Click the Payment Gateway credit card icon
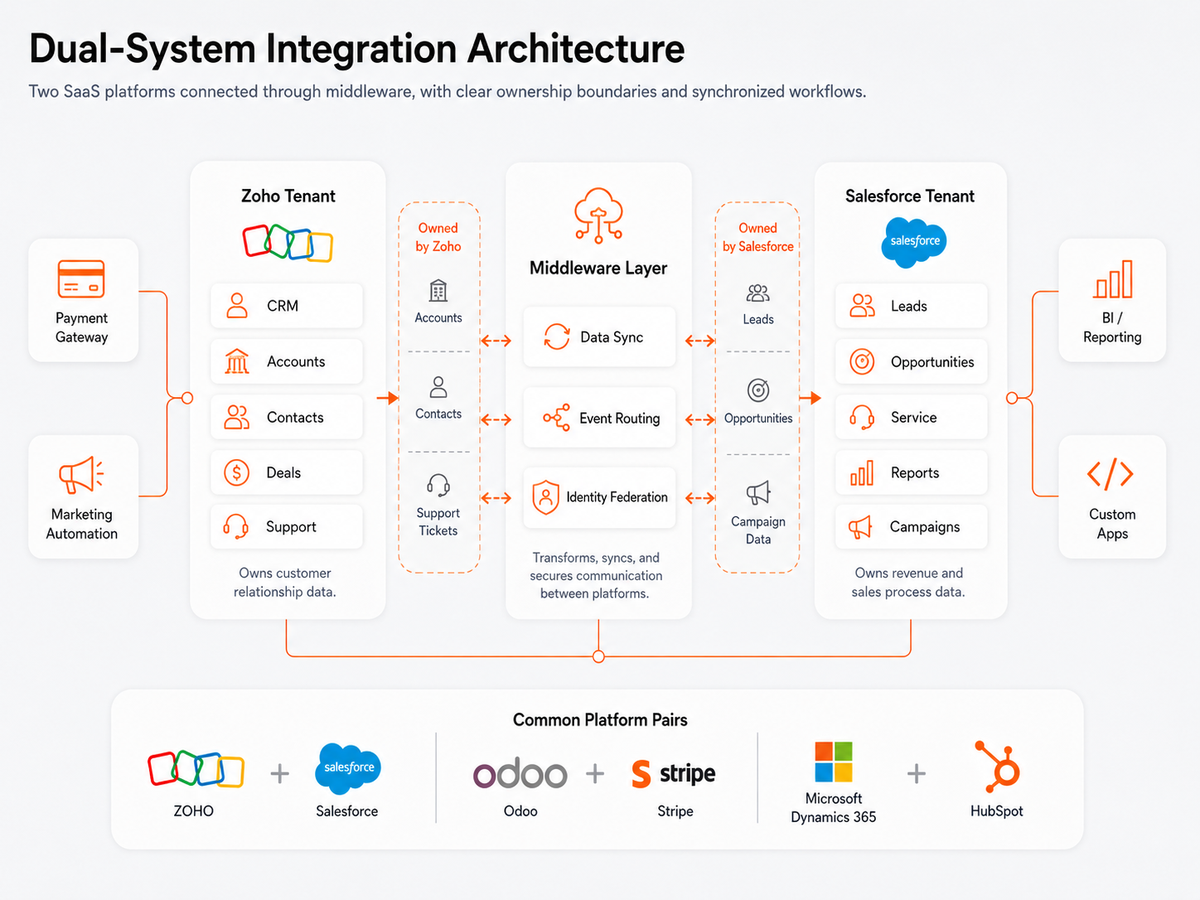The width and height of the screenshot is (1200, 900). coord(81,279)
